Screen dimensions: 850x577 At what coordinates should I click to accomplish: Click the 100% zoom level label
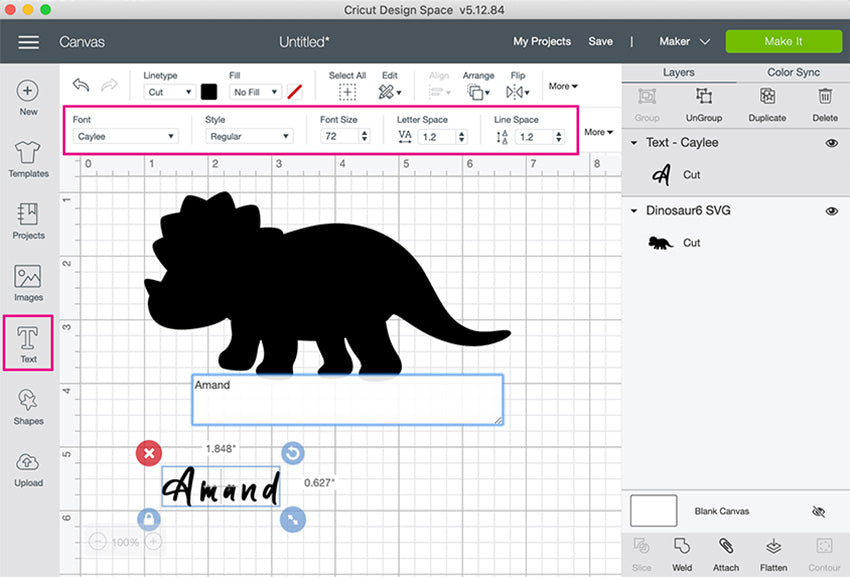pyautogui.click(x=125, y=542)
